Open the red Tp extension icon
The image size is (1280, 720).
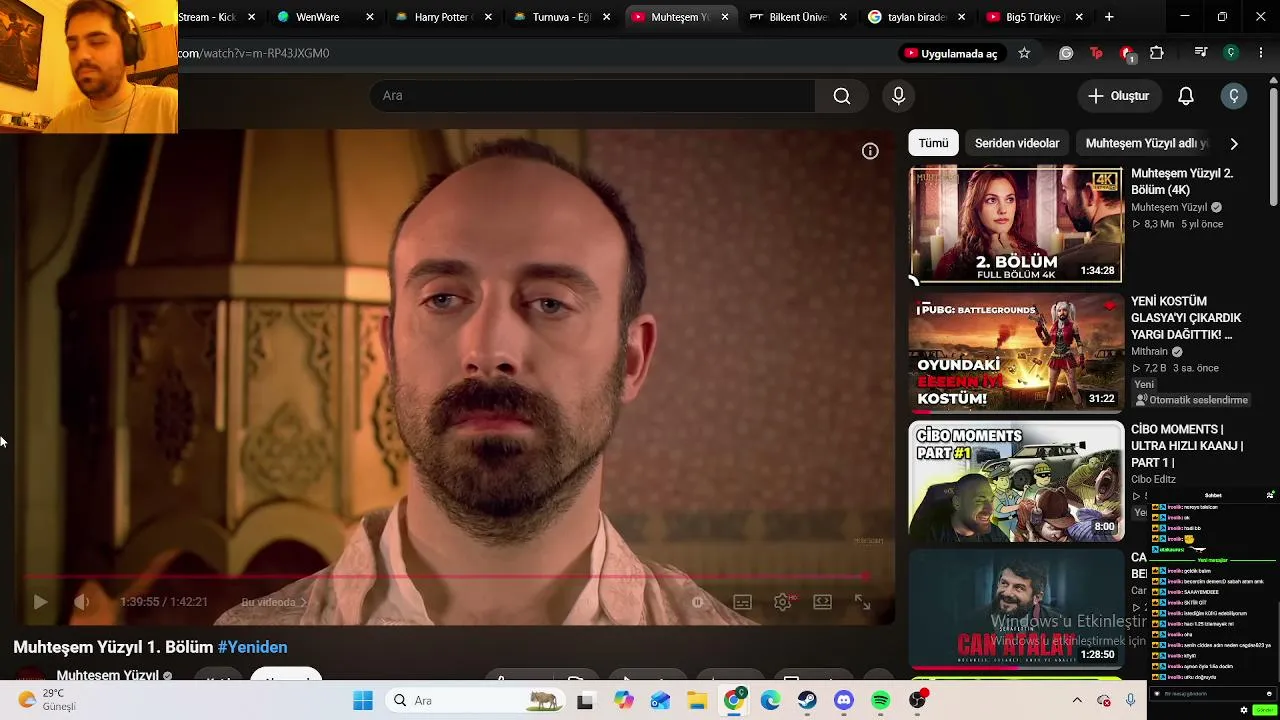(1096, 53)
